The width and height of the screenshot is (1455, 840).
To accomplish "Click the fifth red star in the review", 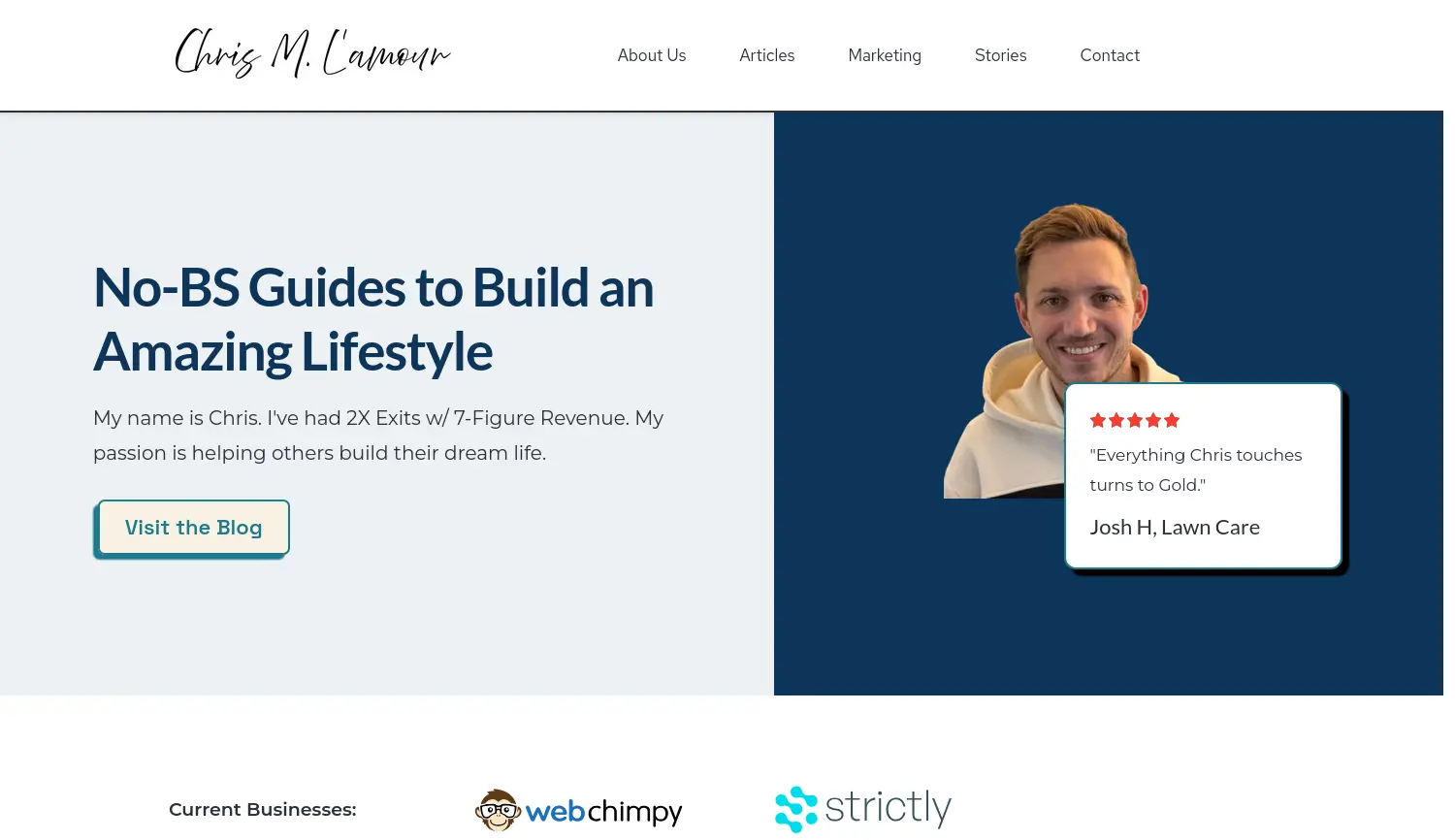I will point(1172,420).
